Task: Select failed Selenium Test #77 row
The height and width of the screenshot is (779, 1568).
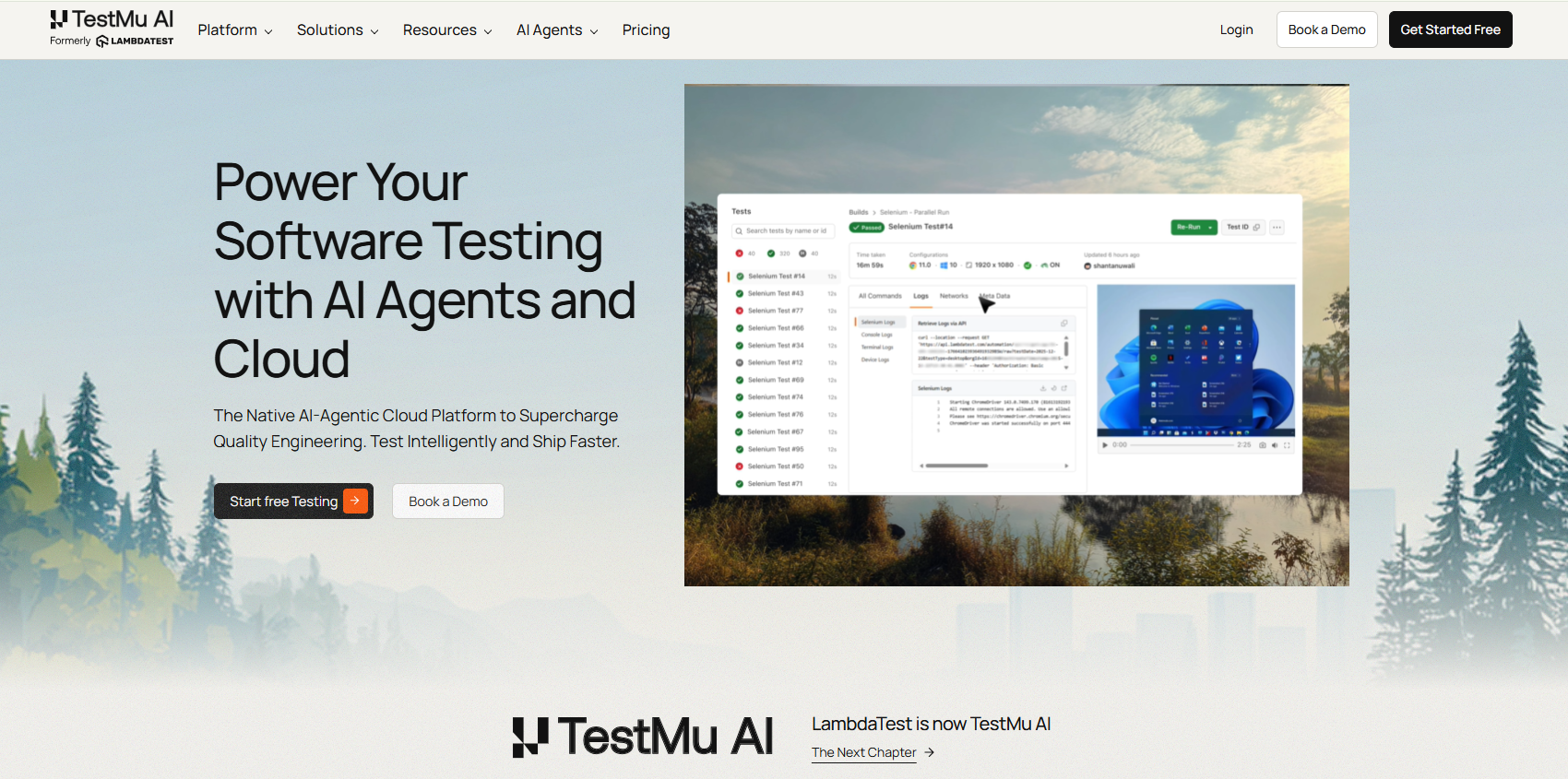Action: (x=784, y=311)
